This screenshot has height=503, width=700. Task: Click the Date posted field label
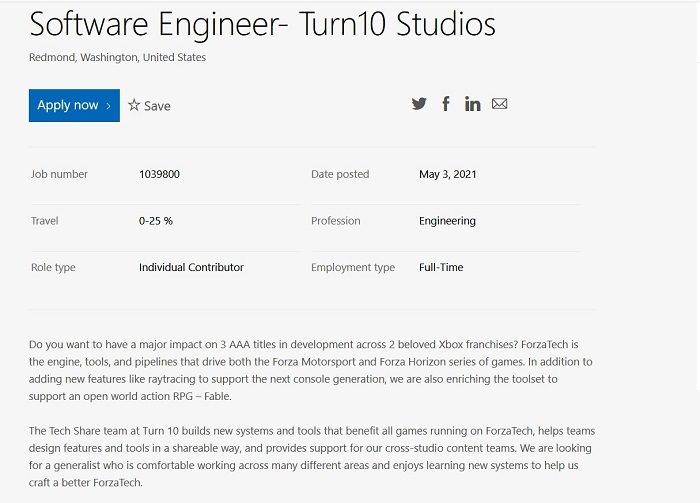point(340,174)
